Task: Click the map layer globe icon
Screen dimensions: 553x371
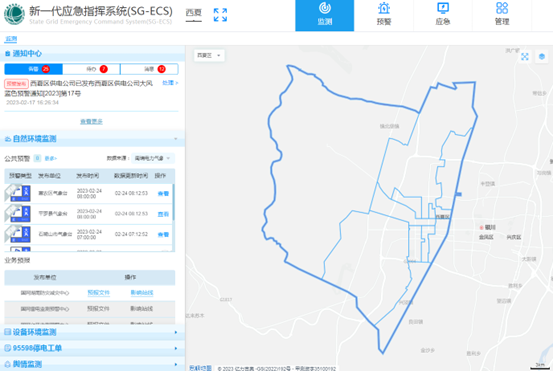Action: [542, 56]
